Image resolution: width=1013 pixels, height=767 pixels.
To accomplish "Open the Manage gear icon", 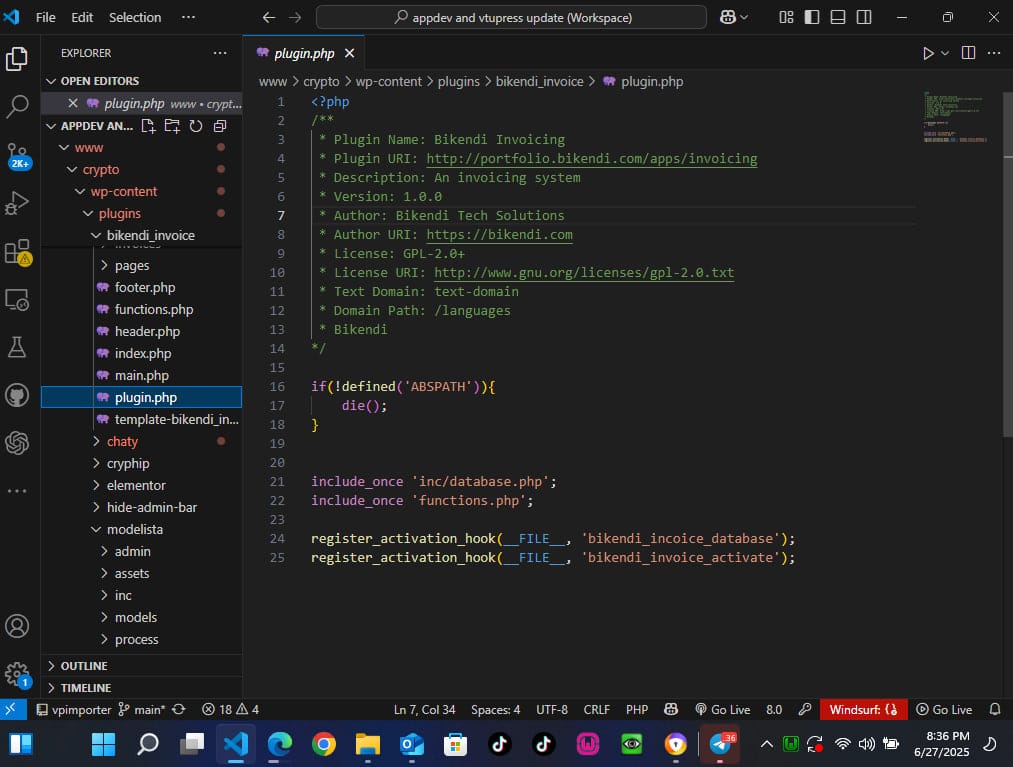I will click(17, 673).
